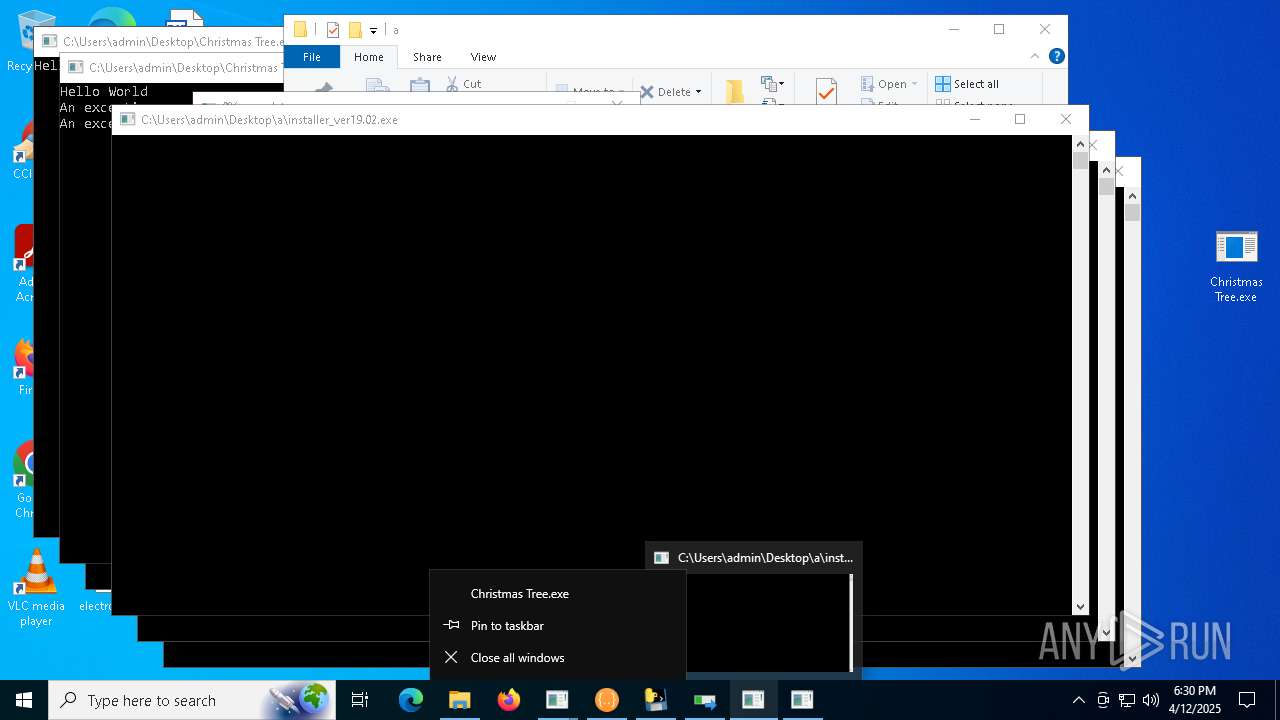Click the search highlights icon in search box

click(299, 700)
